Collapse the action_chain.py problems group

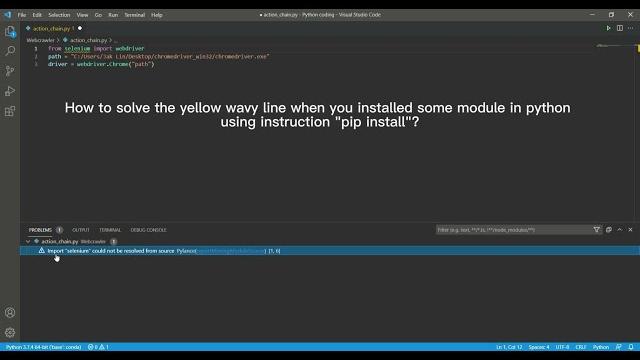28,241
